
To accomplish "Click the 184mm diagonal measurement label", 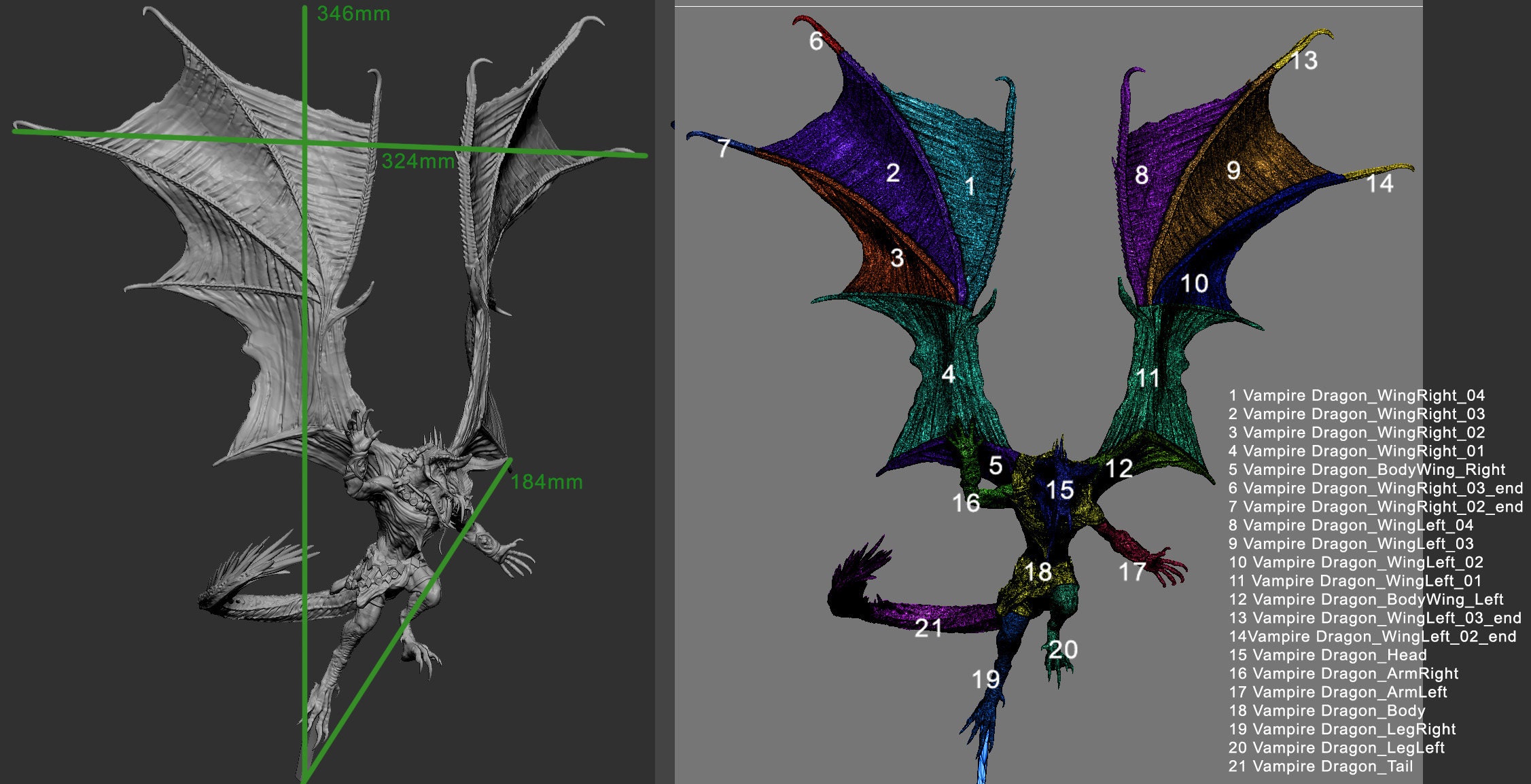I will coord(547,482).
